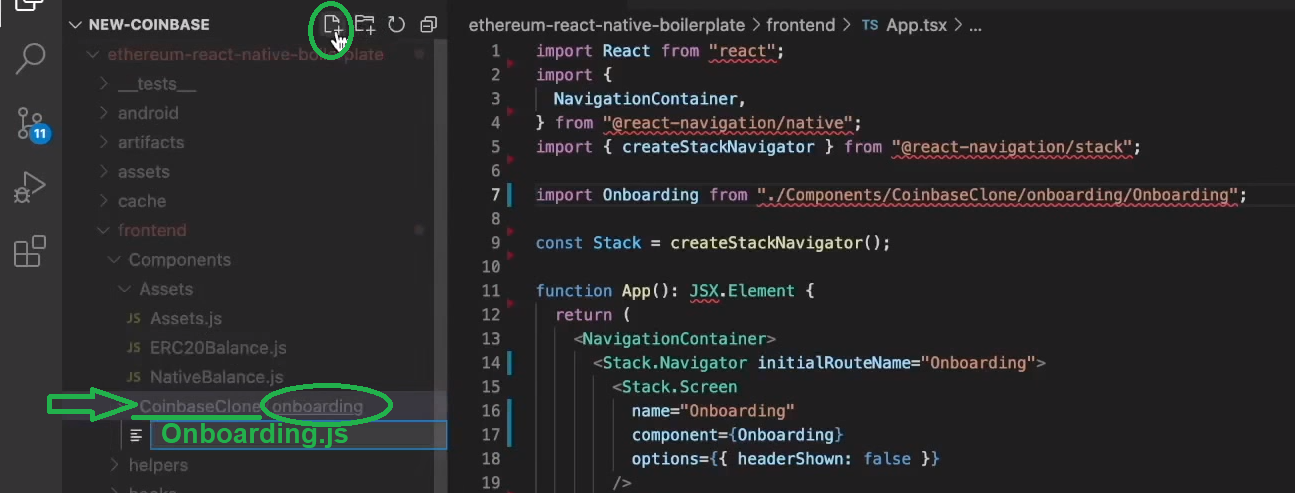The width and height of the screenshot is (1295, 493).
Task: Click the <NavigationContainer> tag on line 13
Action: tap(675, 339)
